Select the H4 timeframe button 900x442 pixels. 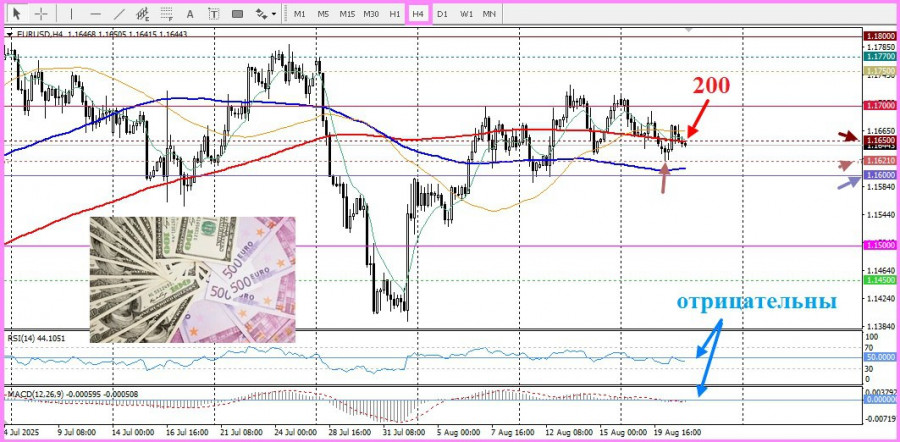coord(418,14)
